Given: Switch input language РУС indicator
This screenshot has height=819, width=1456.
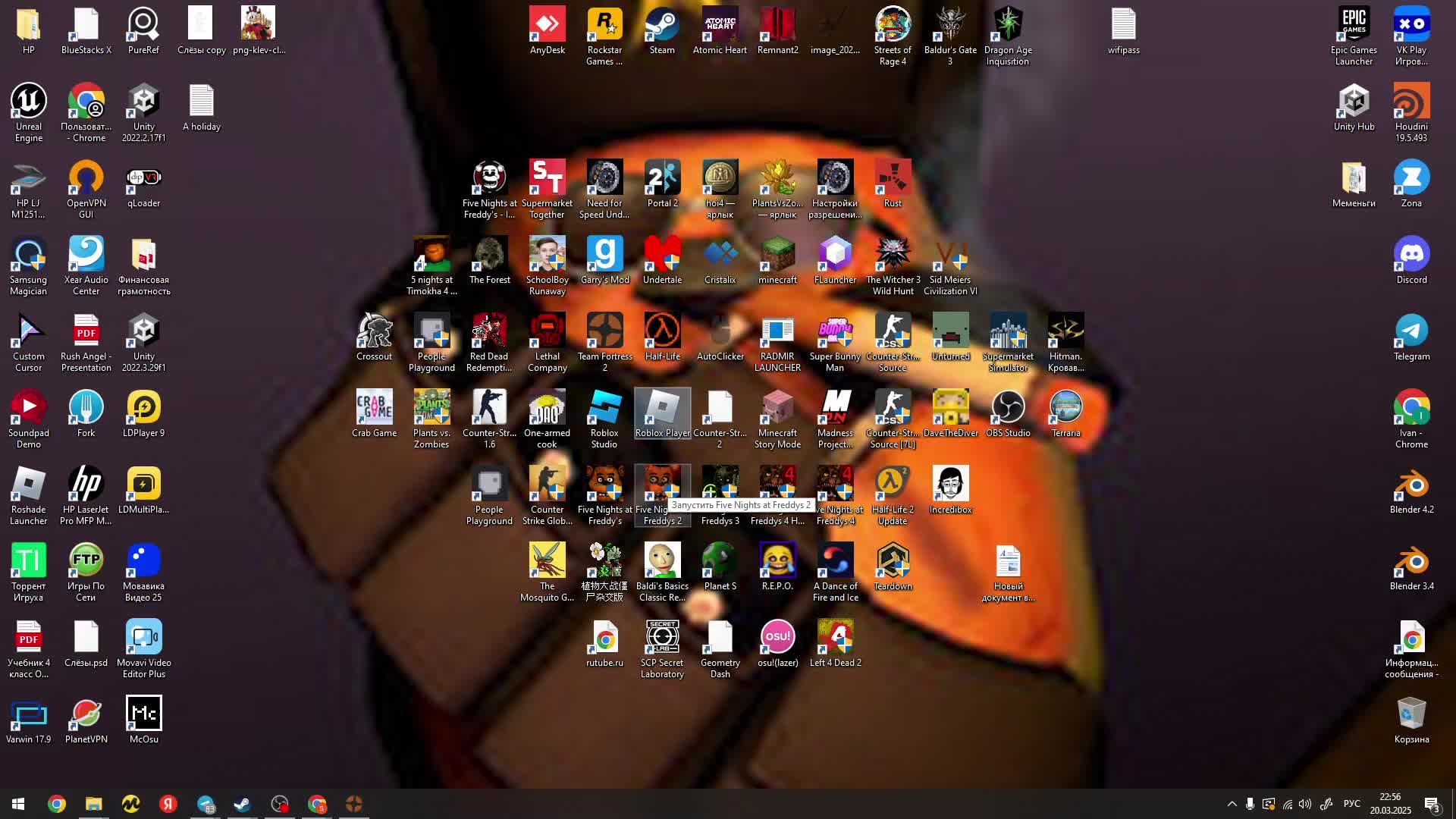Looking at the screenshot, I should pos(1351,804).
